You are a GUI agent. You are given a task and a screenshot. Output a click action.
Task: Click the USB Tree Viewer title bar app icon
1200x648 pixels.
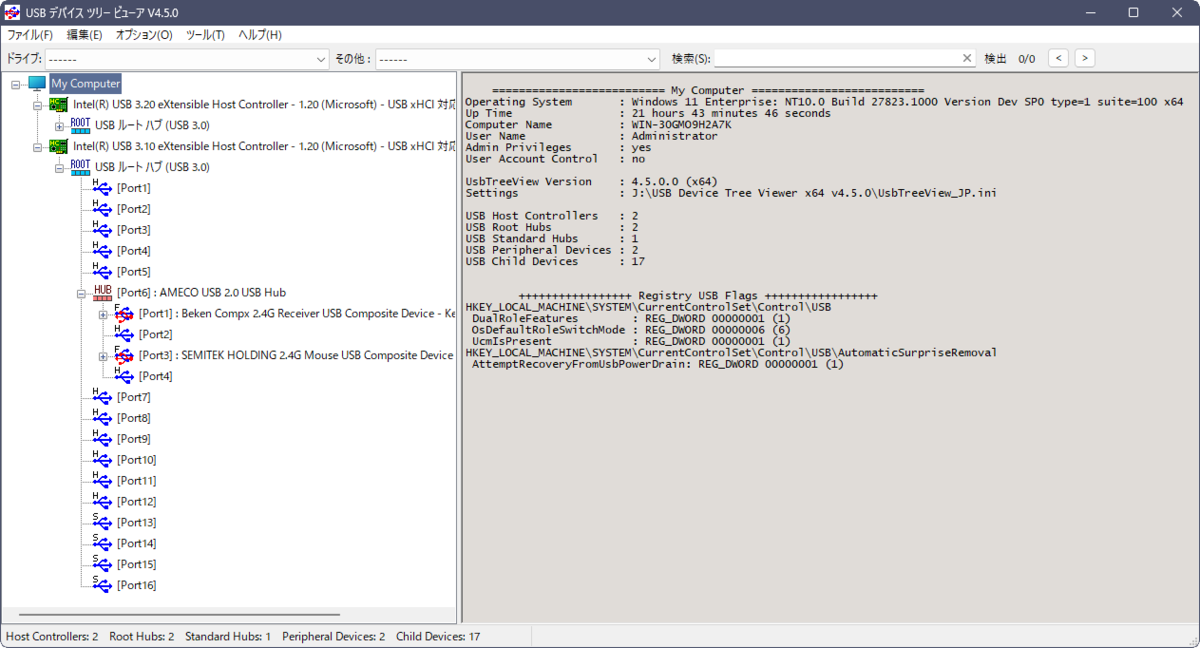(x=14, y=12)
